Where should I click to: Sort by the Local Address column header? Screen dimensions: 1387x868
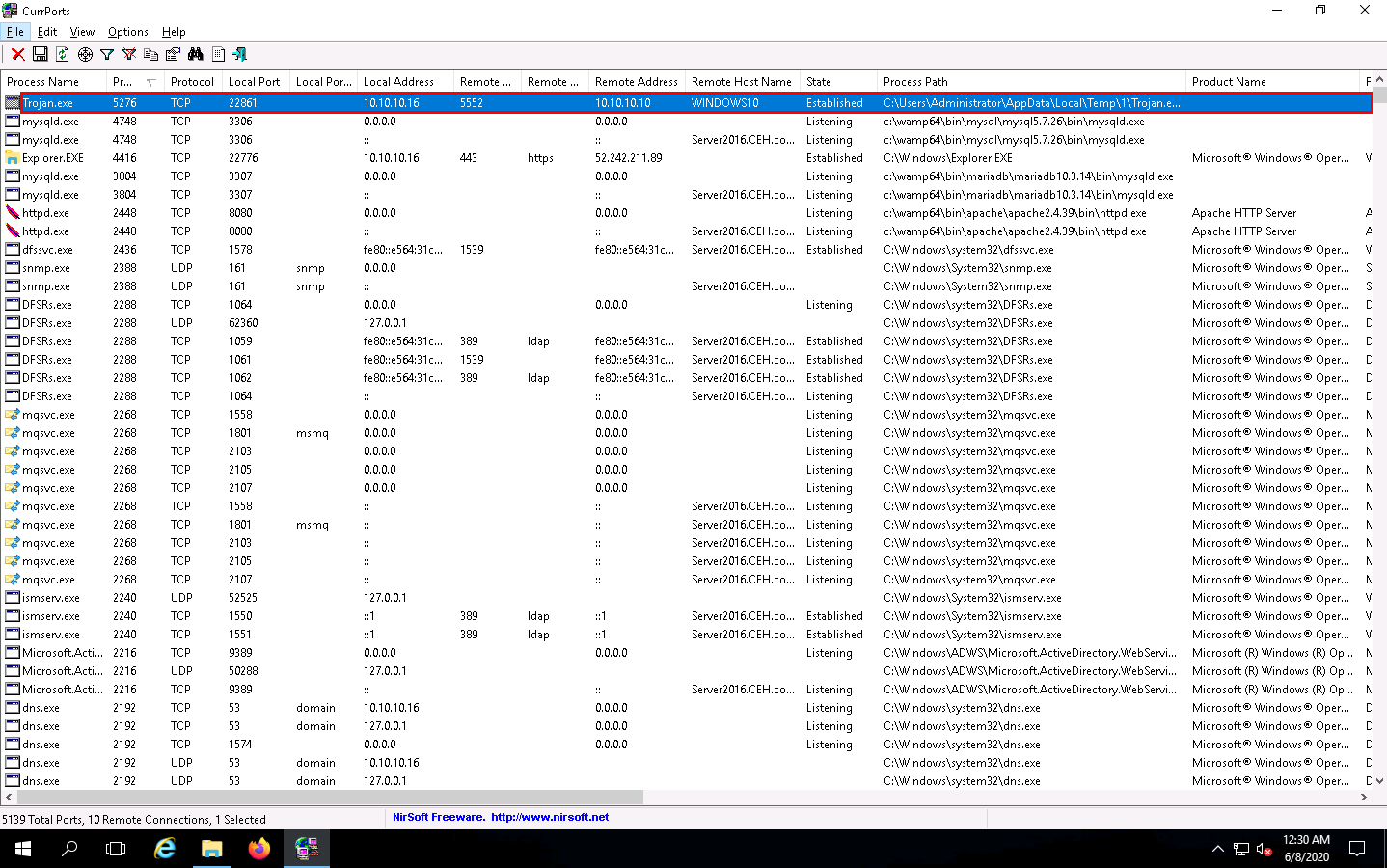[x=405, y=82]
